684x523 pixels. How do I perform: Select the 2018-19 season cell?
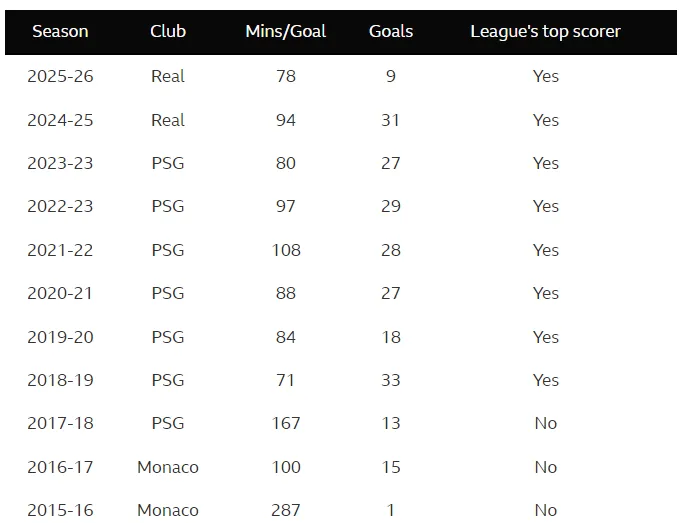click(x=60, y=380)
